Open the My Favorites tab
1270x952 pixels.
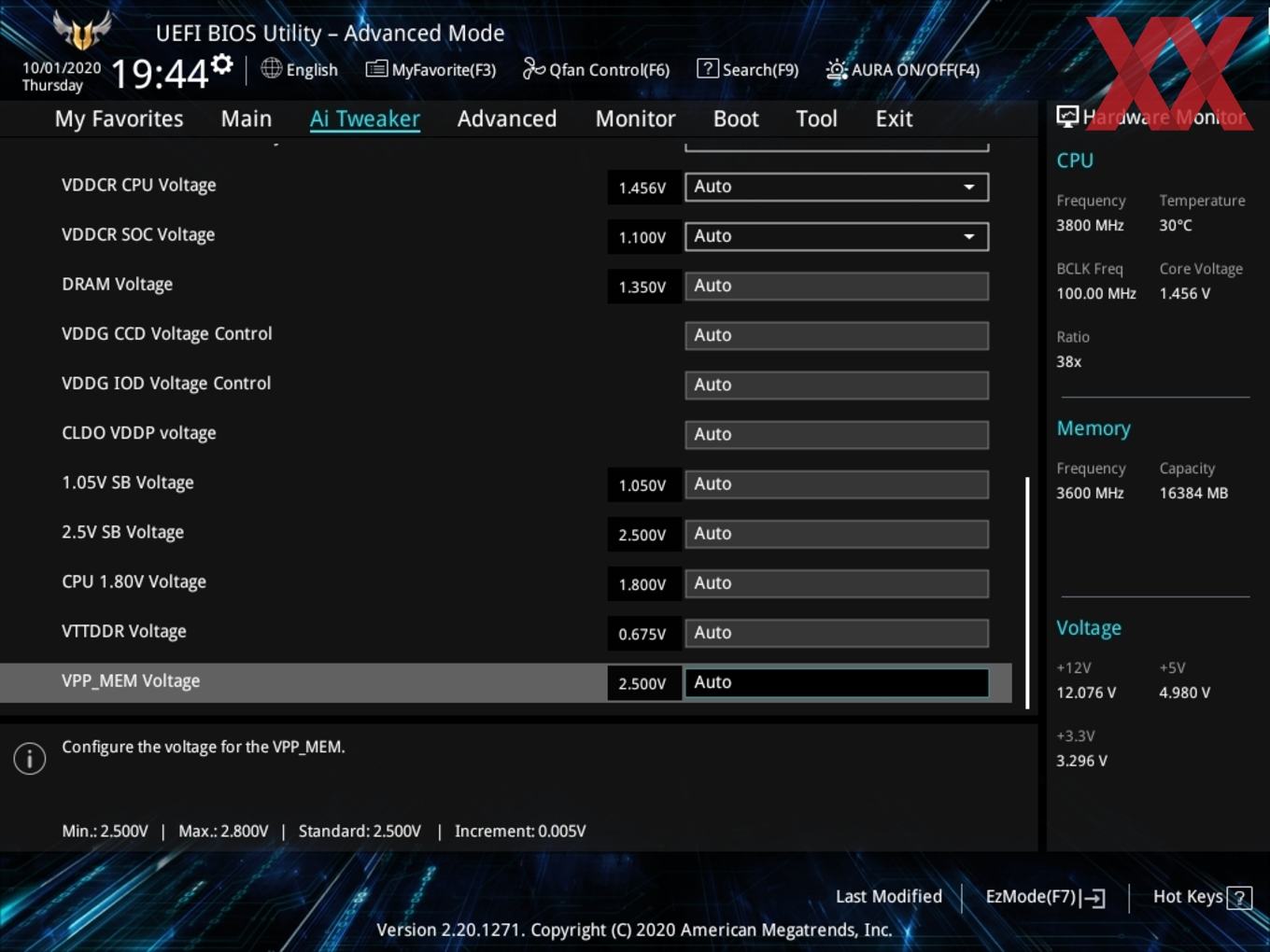[x=119, y=119]
